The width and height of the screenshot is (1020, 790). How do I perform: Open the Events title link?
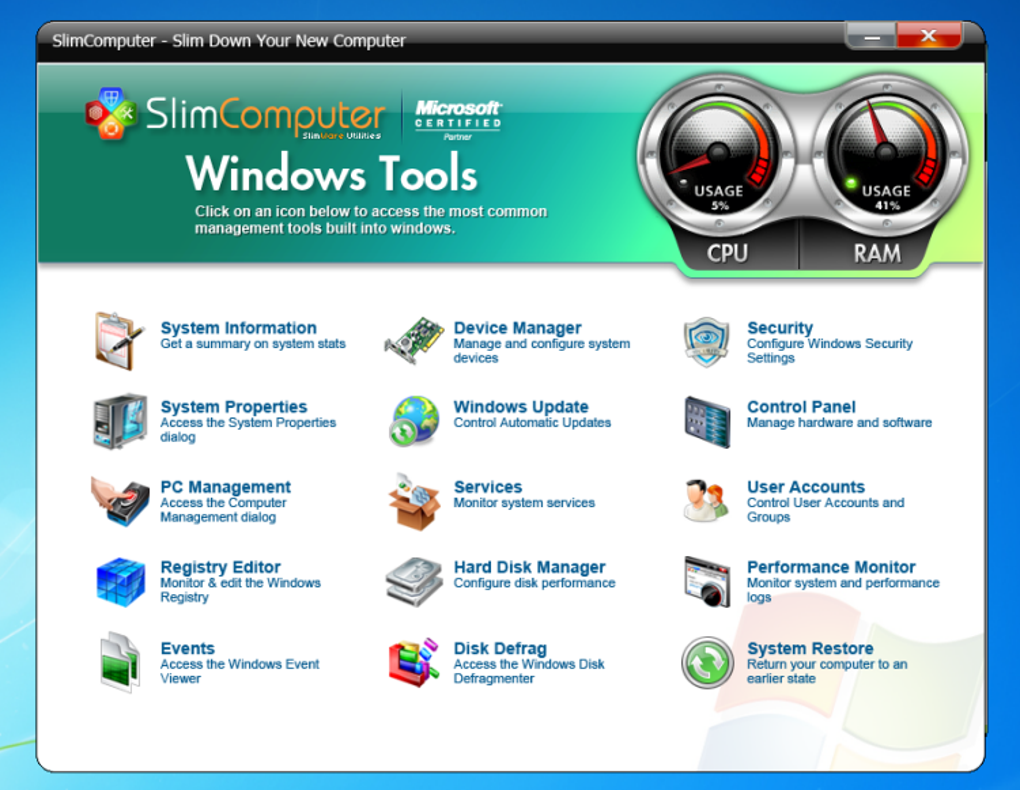[187, 648]
